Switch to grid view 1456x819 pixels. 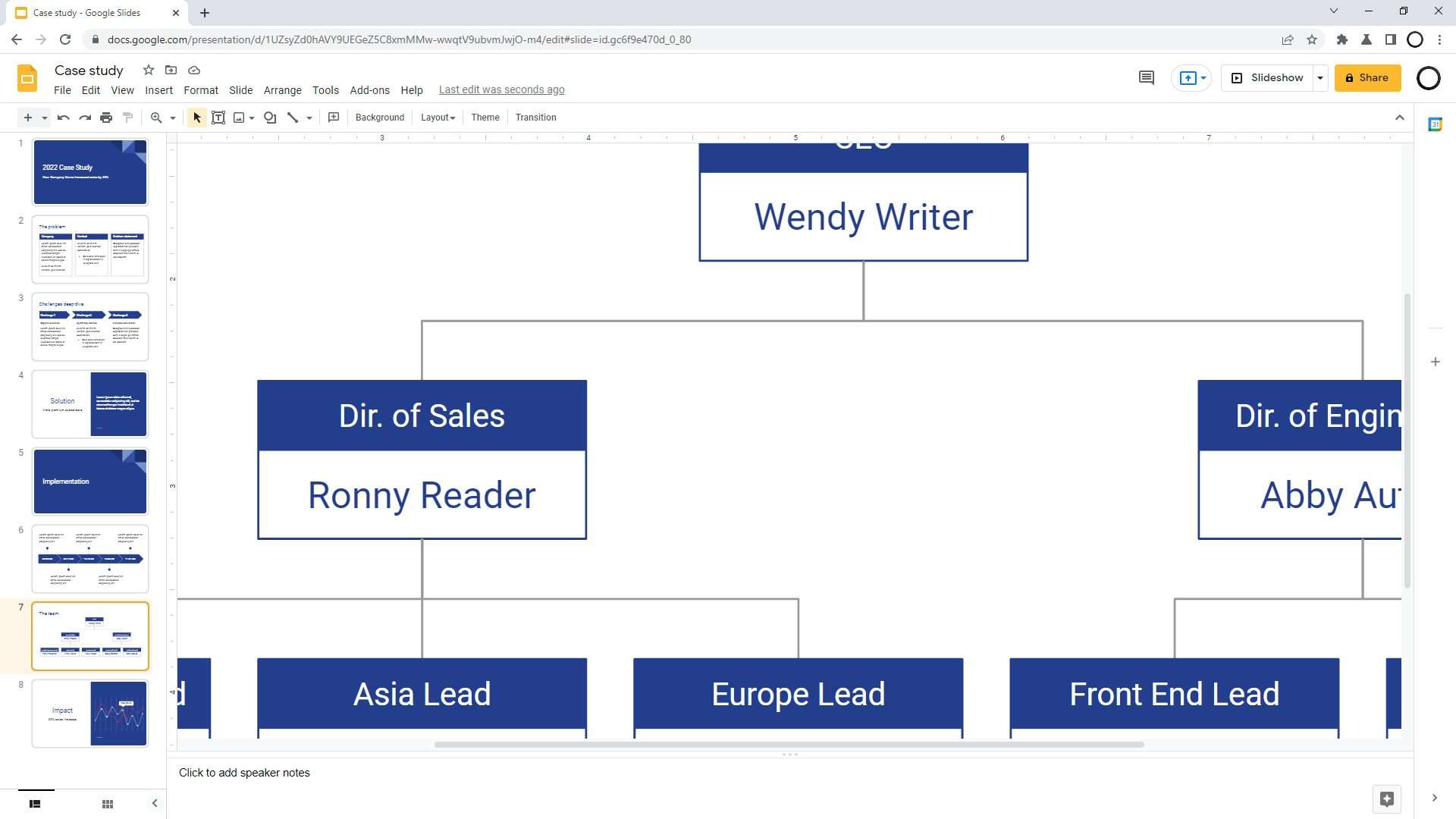coord(108,804)
